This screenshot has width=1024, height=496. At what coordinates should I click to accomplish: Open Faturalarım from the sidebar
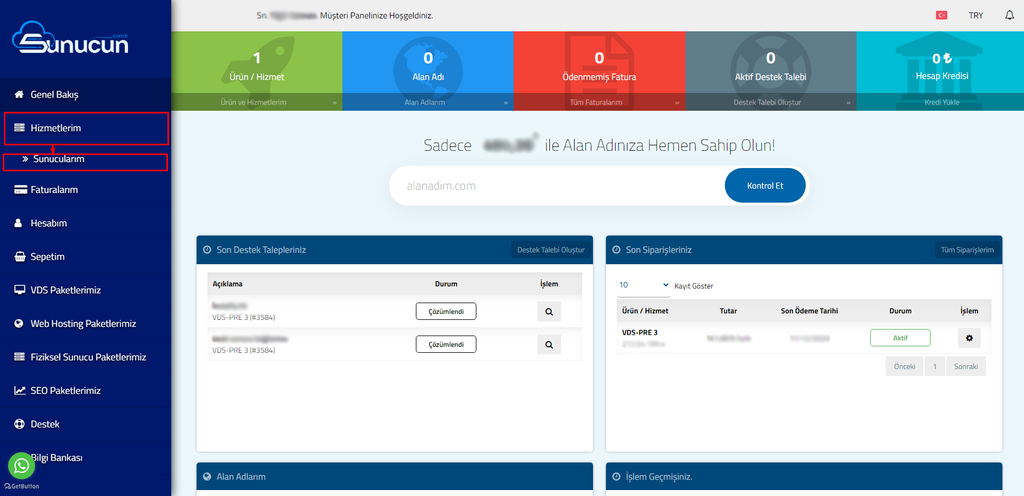[54, 189]
